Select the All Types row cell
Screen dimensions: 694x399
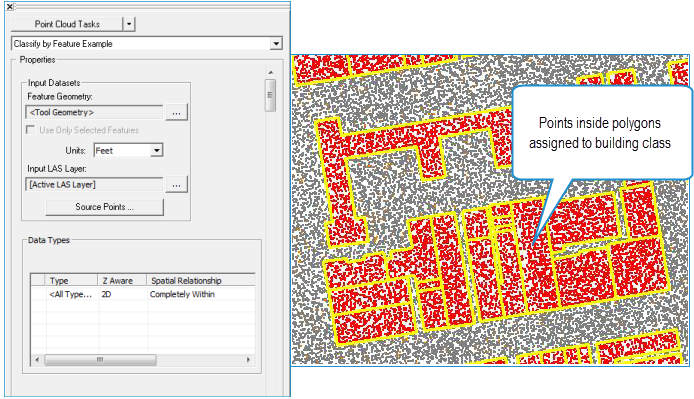point(72,294)
